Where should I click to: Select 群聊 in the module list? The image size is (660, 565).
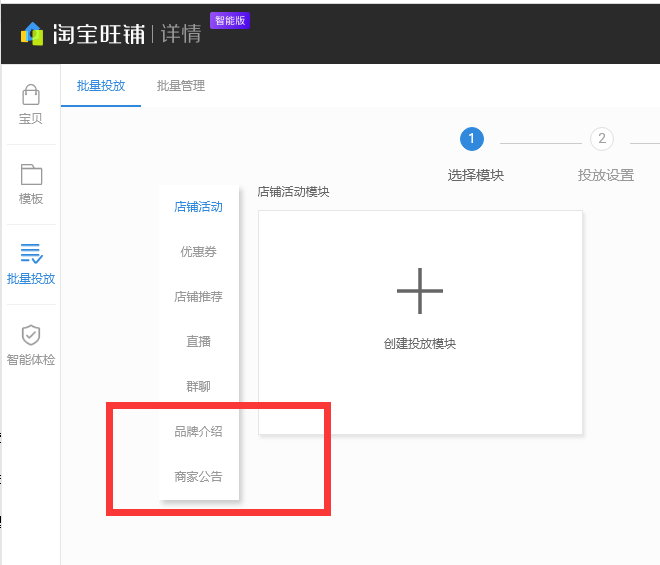pyautogui.click(x=198, y=387)
